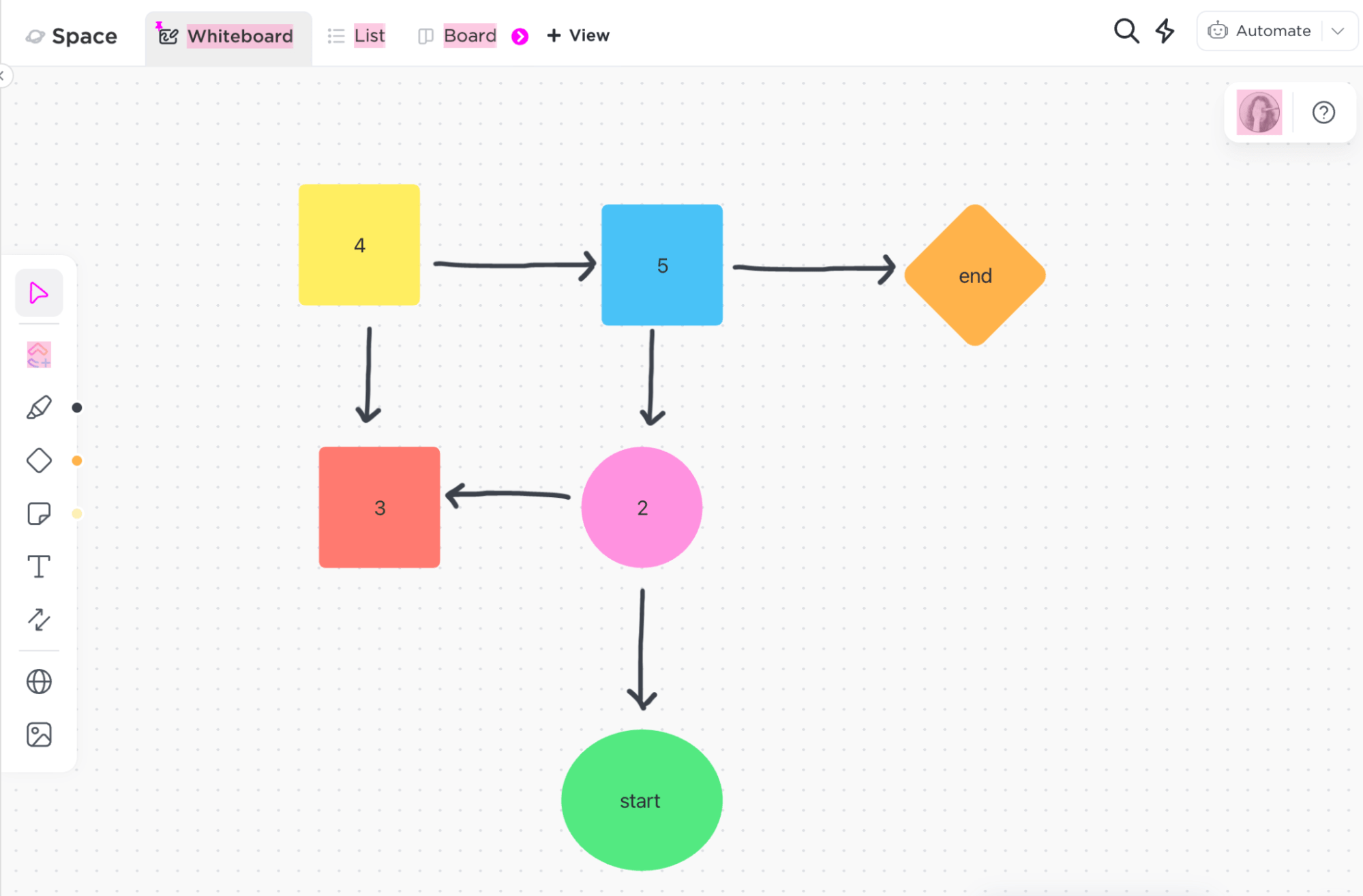Switch to the Board view tab
1363x896 pixels.
coord(469,35)
